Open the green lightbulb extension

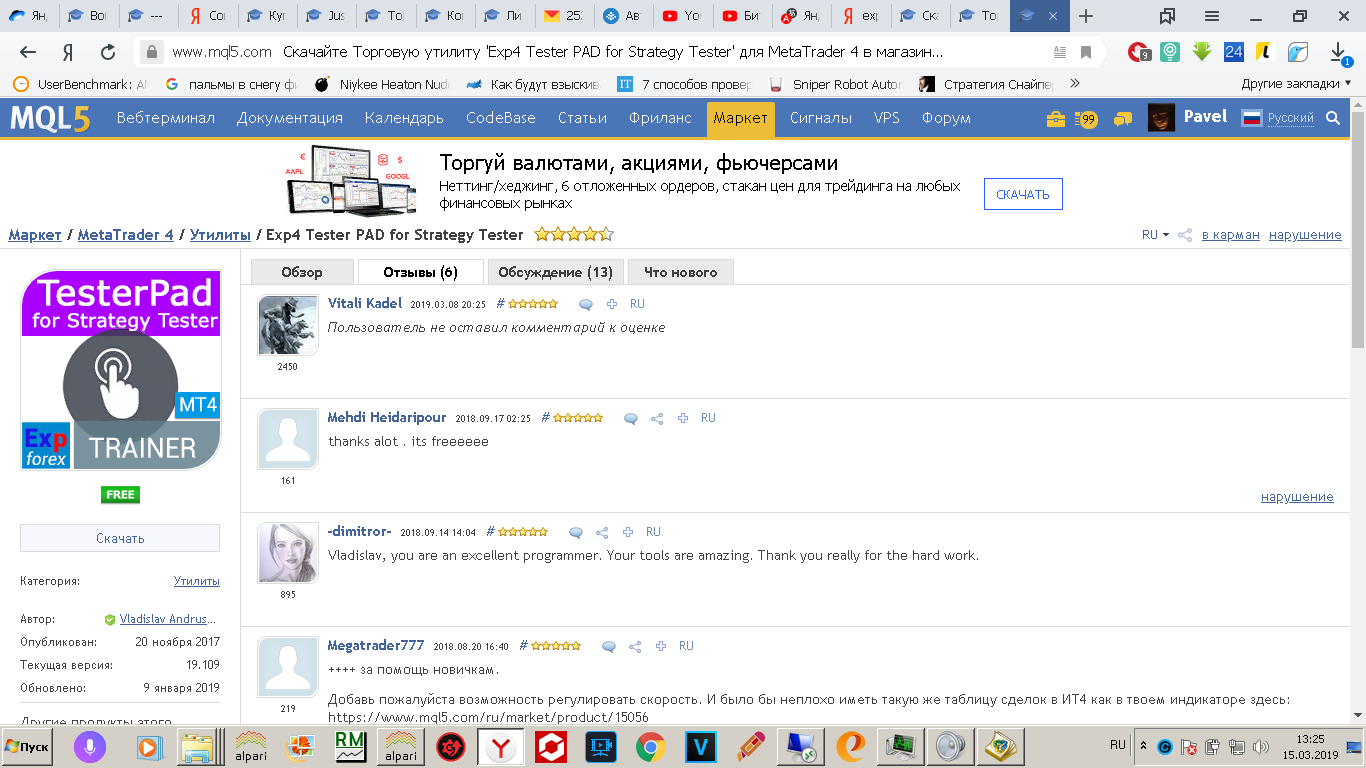click(x=1169, y=52)
